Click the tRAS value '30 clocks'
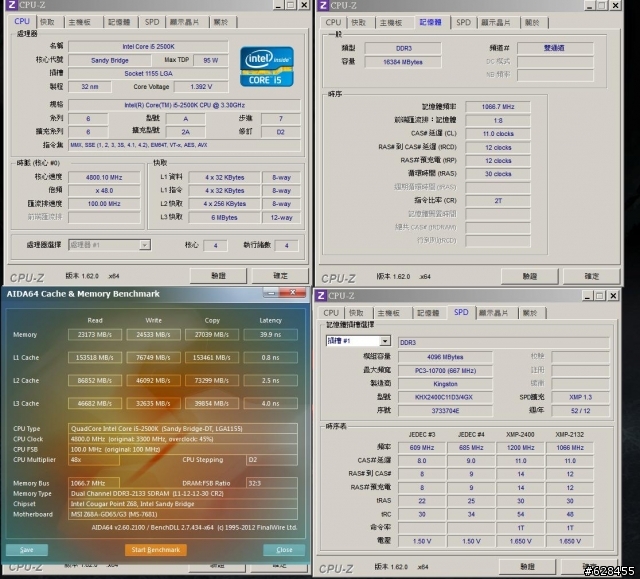This screenshot has height=579, width=640. (x=498, y=174)
